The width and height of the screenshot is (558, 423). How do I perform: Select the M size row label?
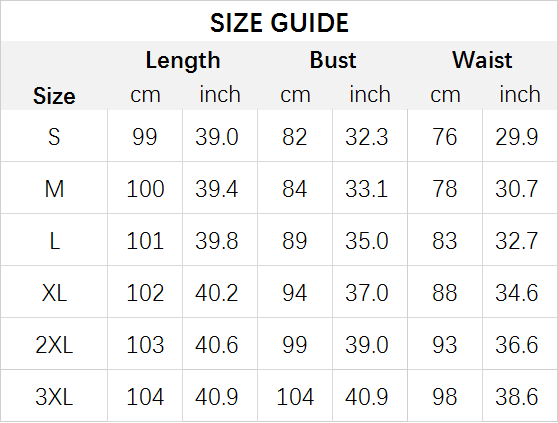coord(54,189)
